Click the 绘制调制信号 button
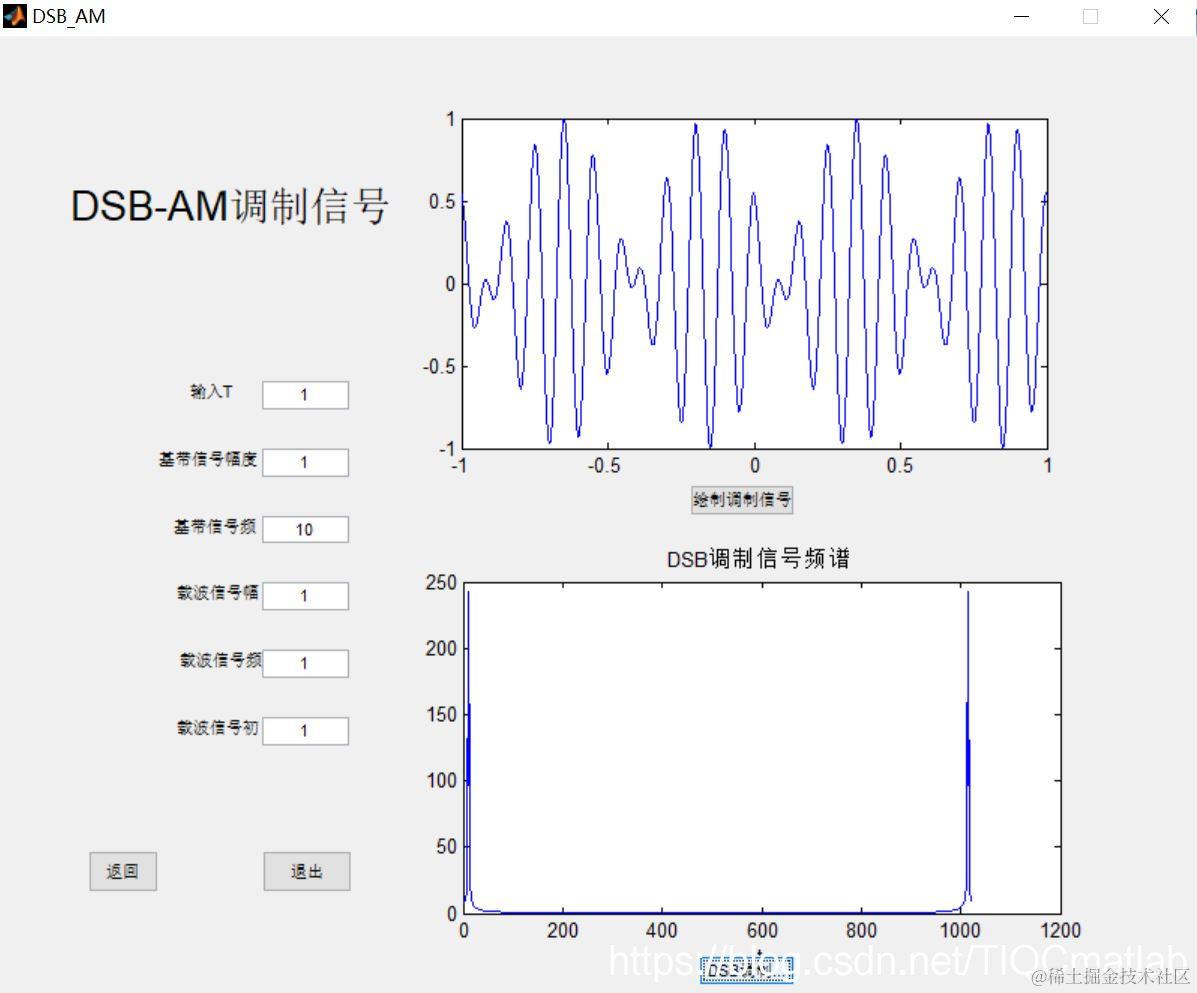Image resolution: width=1197 pixels, height=993 pixels. pyautogui.click(x=742, y=500)
